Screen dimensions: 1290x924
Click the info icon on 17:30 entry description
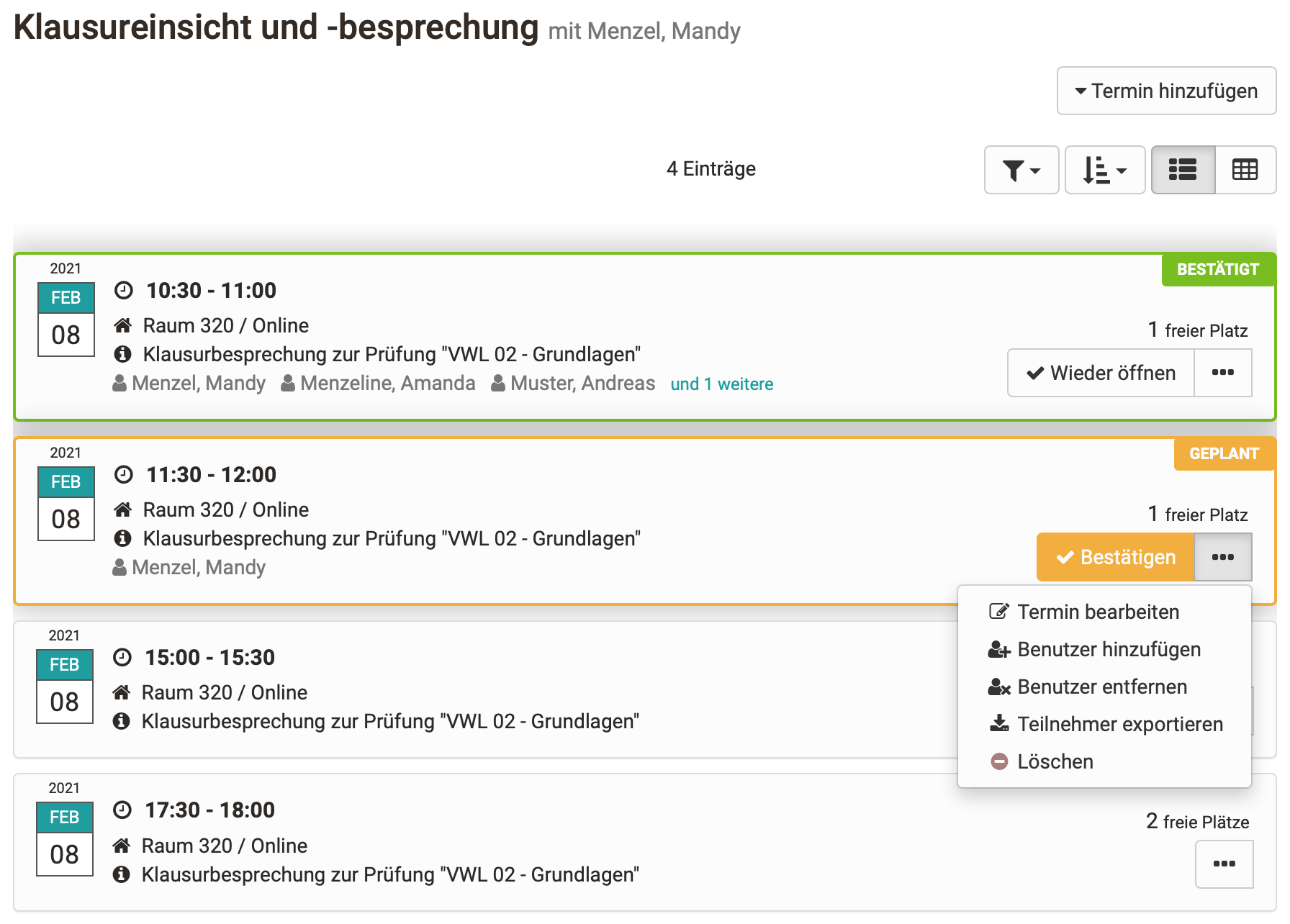point(122,875)
